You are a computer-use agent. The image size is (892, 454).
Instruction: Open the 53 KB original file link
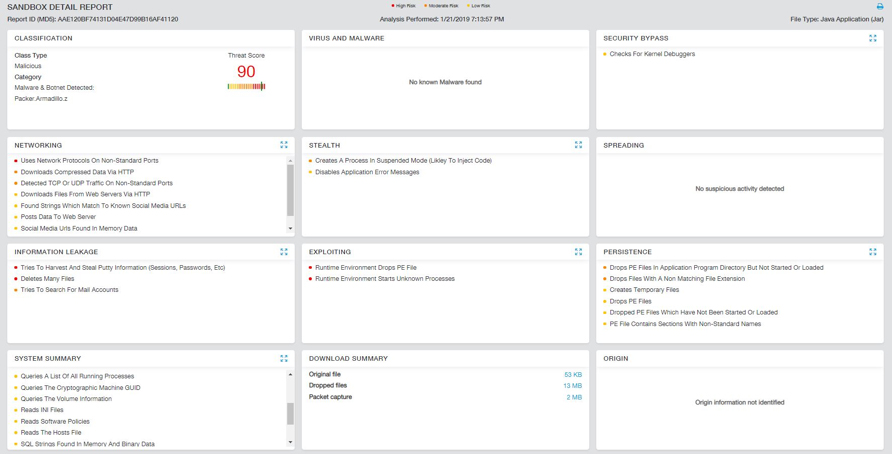pyautogui.click(x=572, y=375)
